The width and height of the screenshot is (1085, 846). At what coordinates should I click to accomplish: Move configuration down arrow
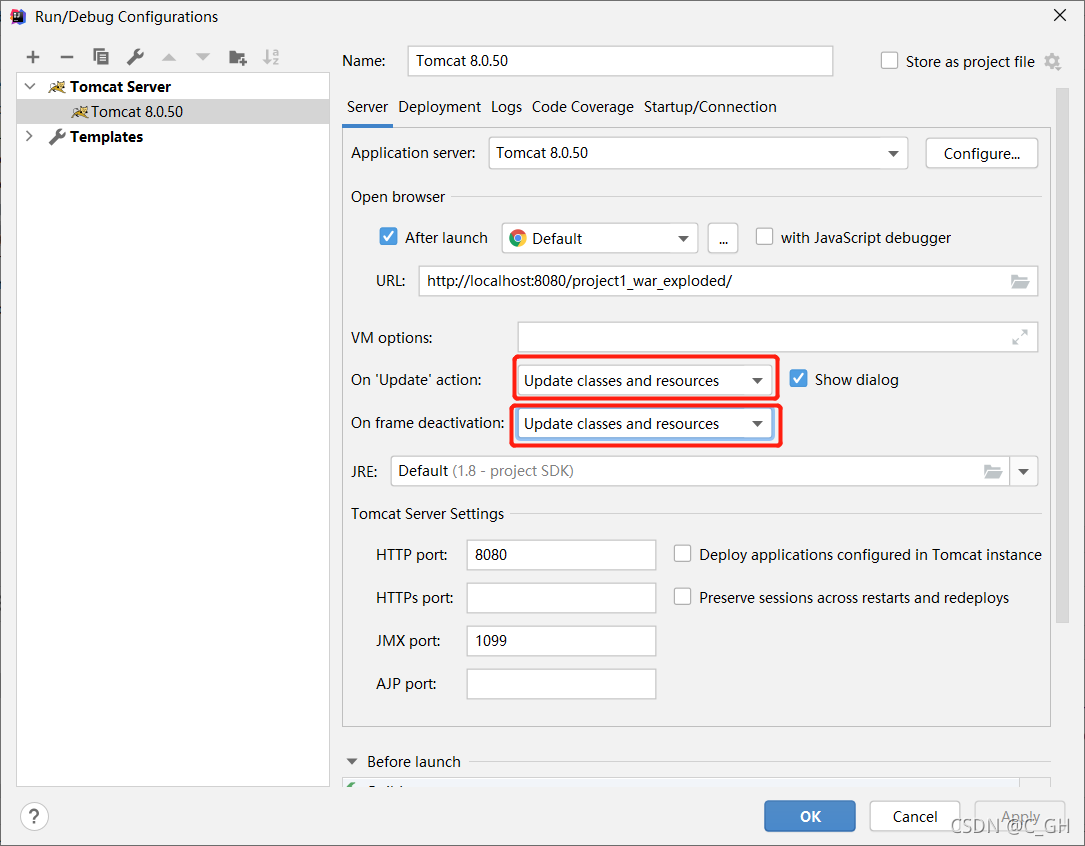coord(203,57)
